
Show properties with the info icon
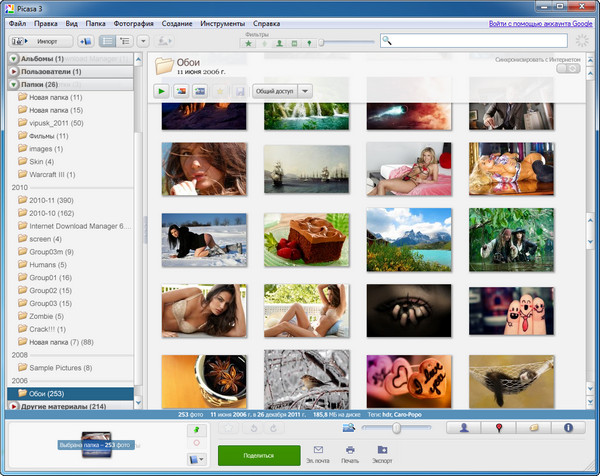[568, 428]
